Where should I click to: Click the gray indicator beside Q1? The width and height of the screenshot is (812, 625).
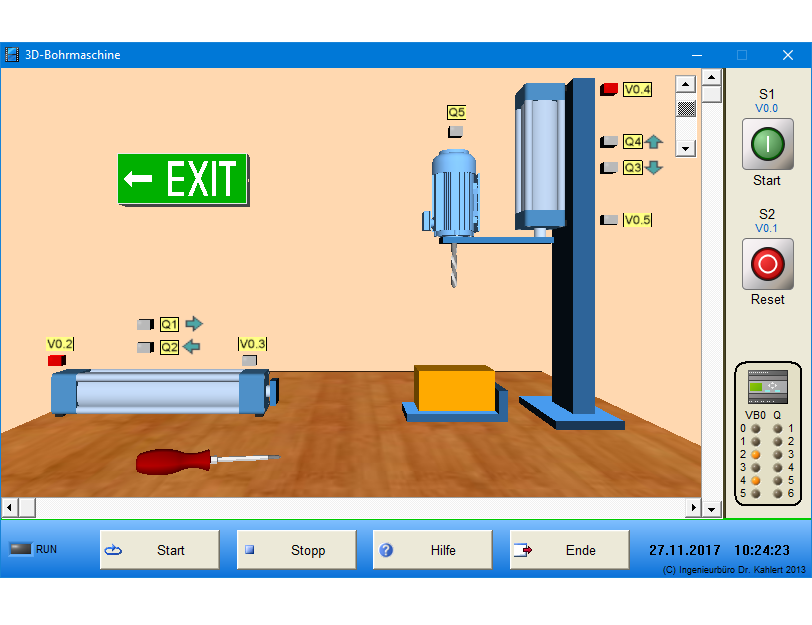pyautogui.click(x=146, y=324)
